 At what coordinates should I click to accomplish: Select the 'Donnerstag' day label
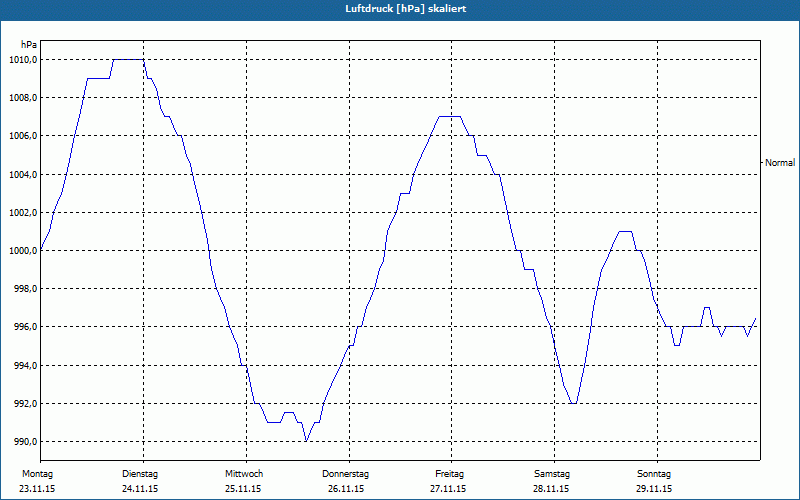[x=345, y=474]
